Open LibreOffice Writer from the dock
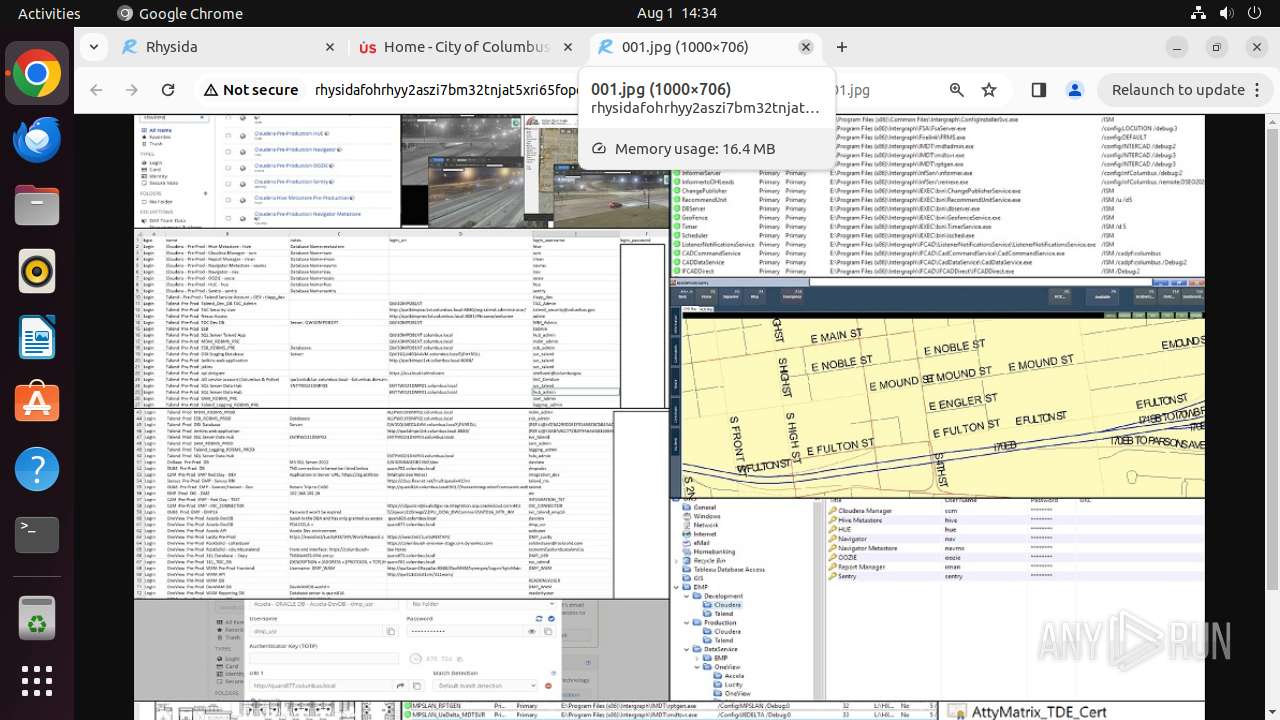Viewport: 1280px width, 720px height. tap(37, 337)
